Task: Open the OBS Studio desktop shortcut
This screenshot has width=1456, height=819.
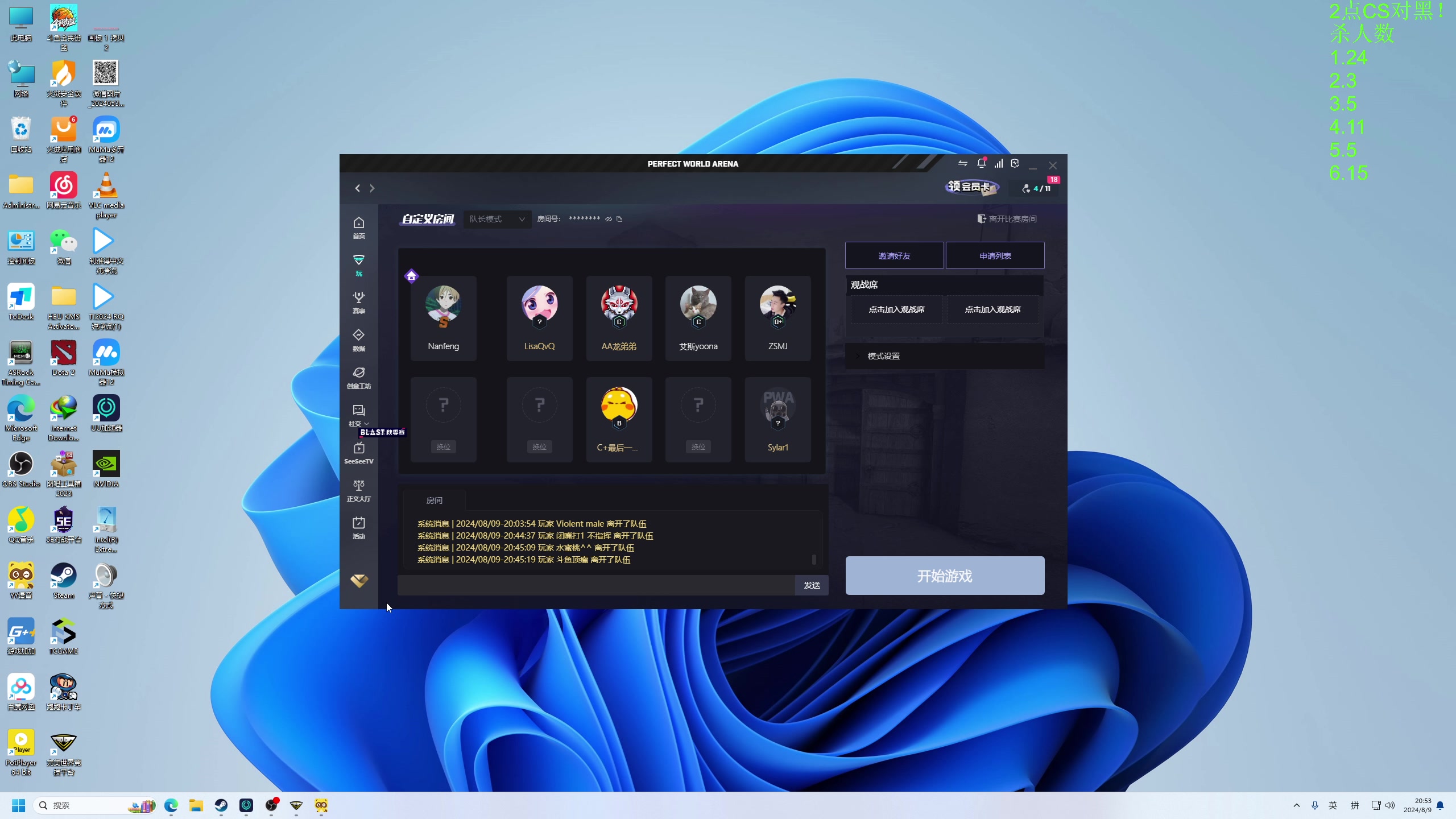Action: pos(21,469)
